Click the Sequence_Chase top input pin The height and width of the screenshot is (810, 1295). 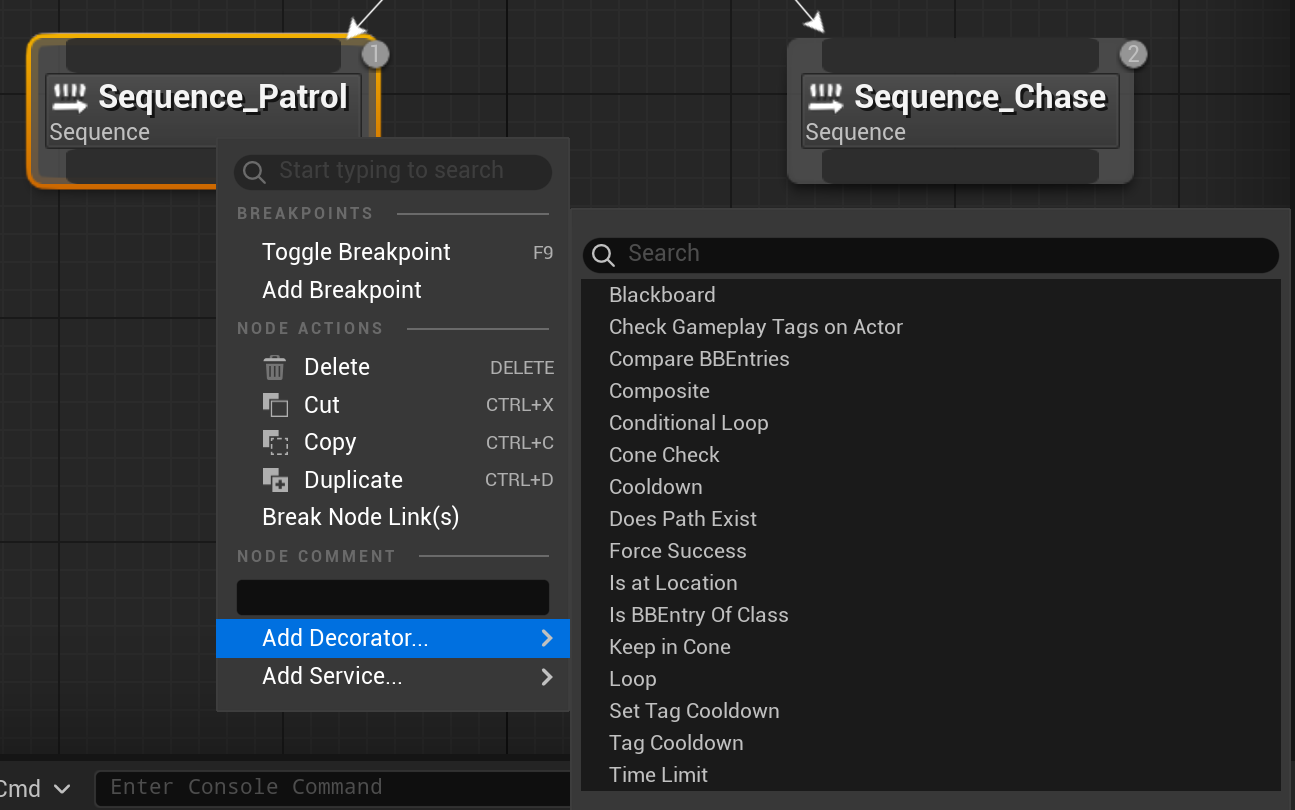click(x=960, y=56)
